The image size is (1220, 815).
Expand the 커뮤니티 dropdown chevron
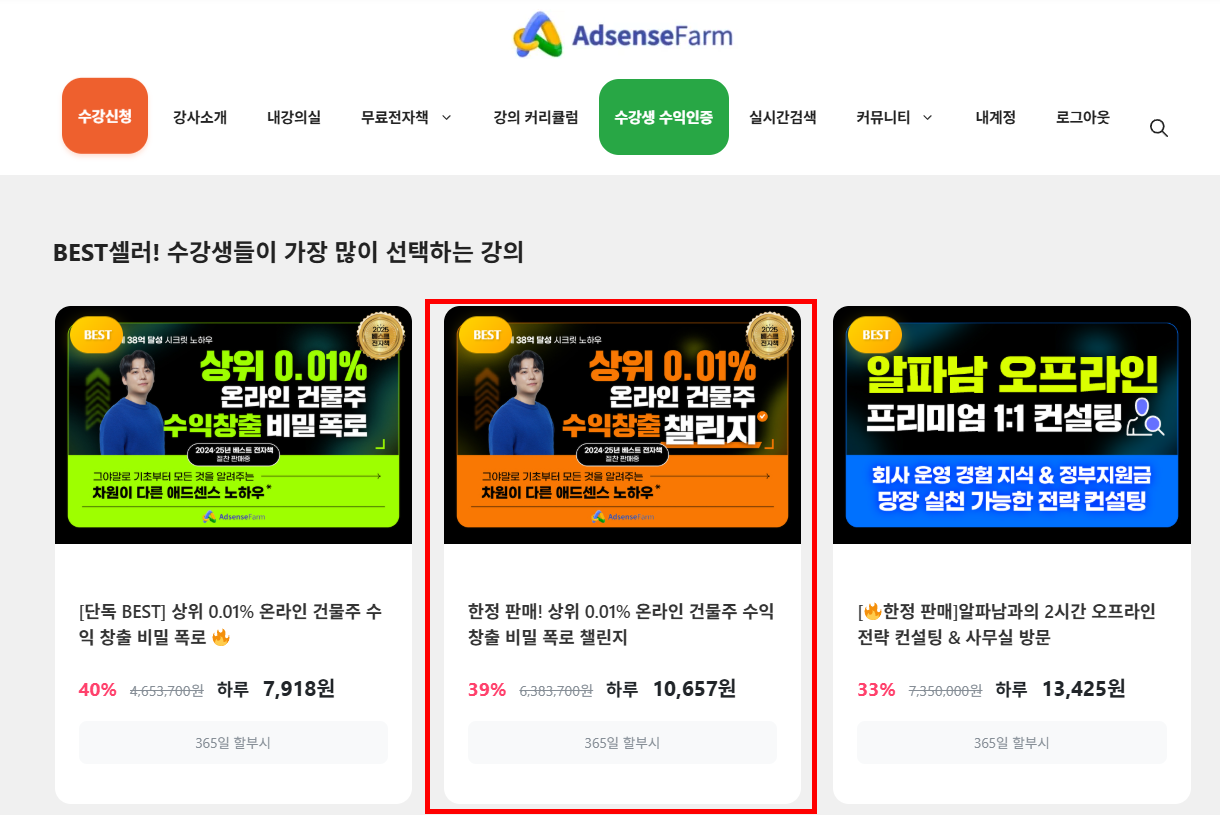pyautogui.click(x=927, y=118)
